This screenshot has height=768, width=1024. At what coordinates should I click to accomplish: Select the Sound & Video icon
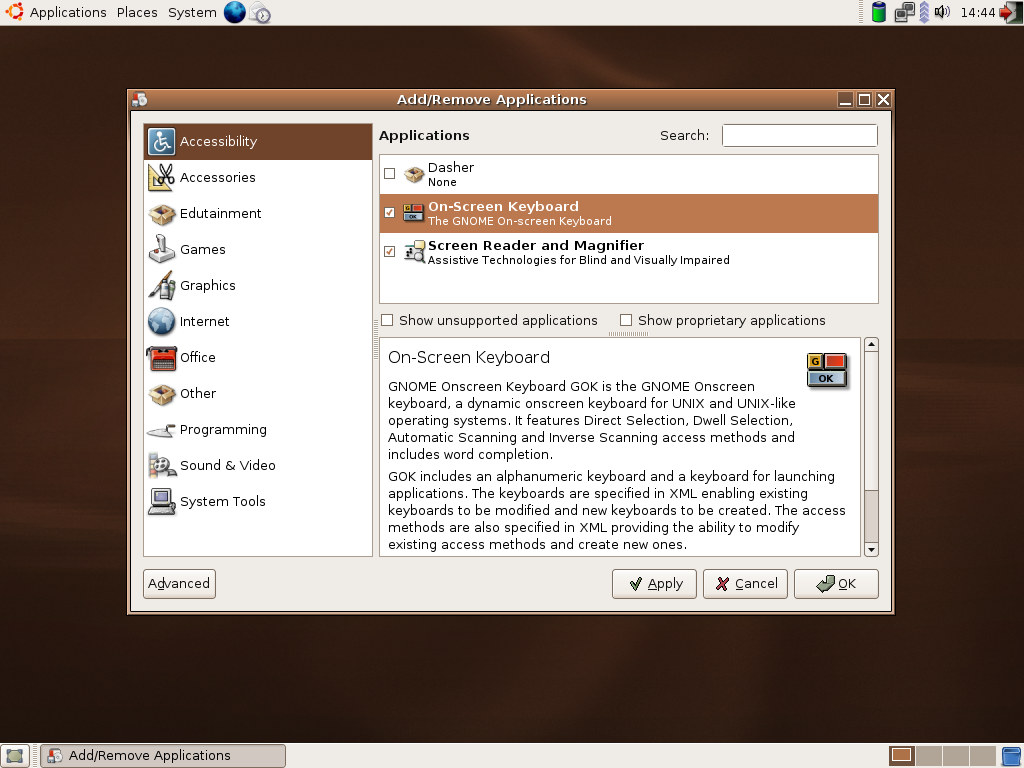(161, 466)
